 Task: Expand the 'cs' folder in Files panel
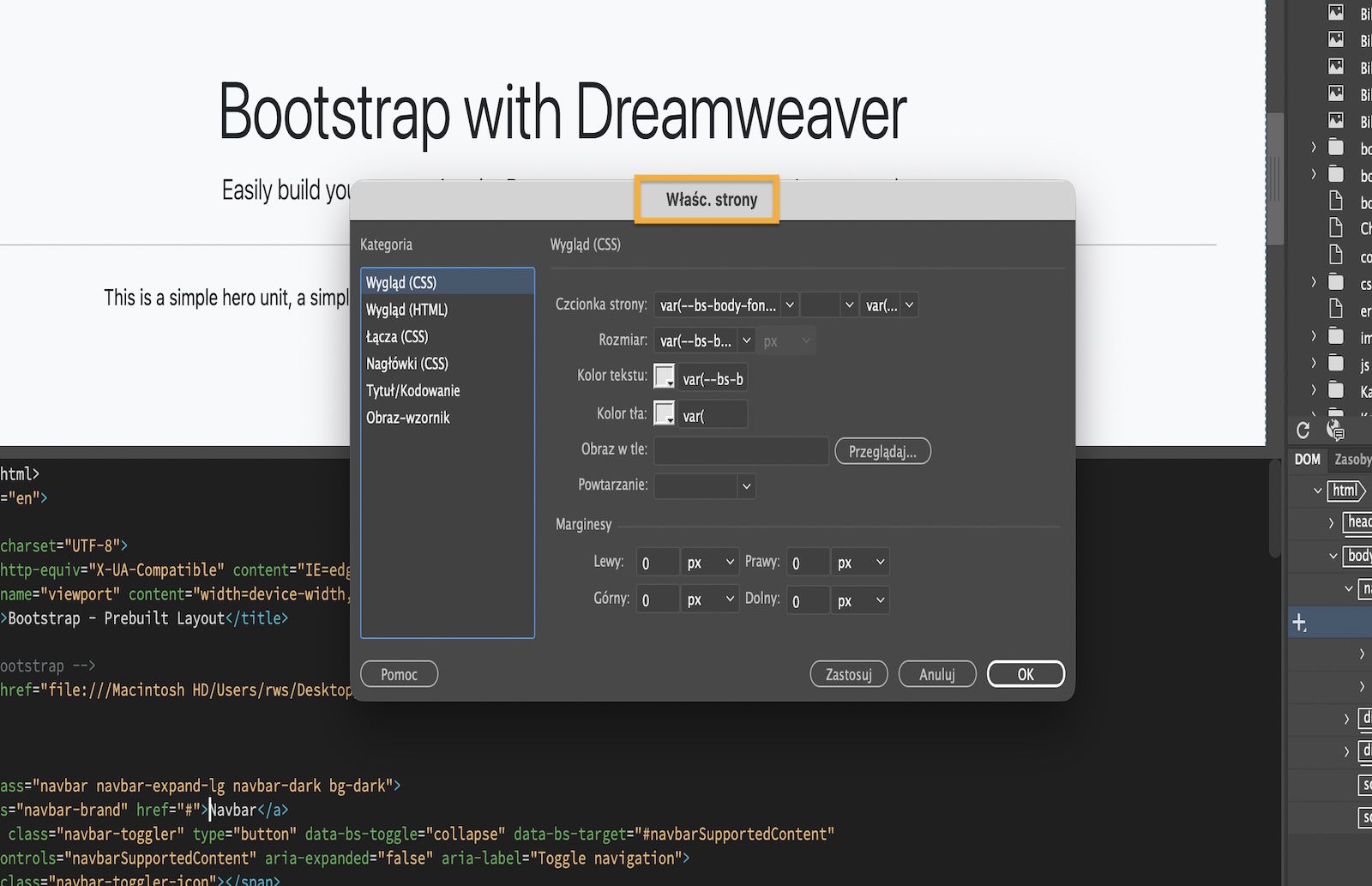[1314, 282]
